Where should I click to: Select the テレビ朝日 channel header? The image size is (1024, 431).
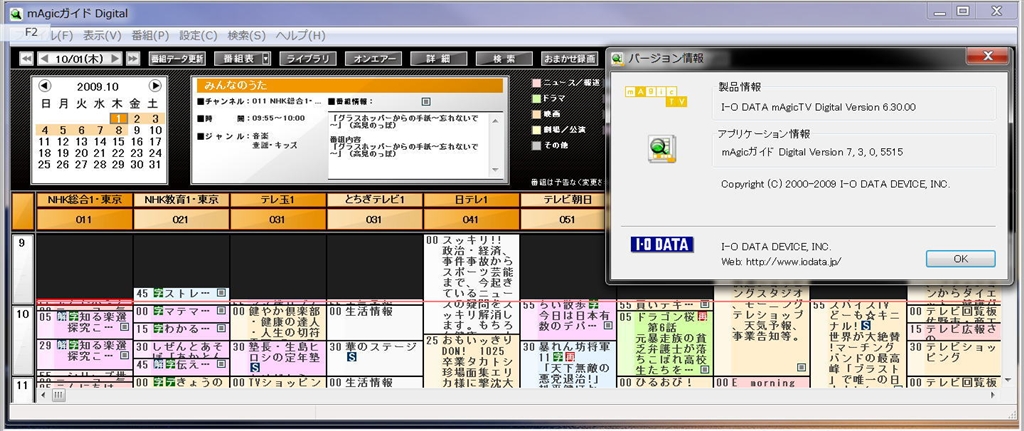[x=568, y=200]
